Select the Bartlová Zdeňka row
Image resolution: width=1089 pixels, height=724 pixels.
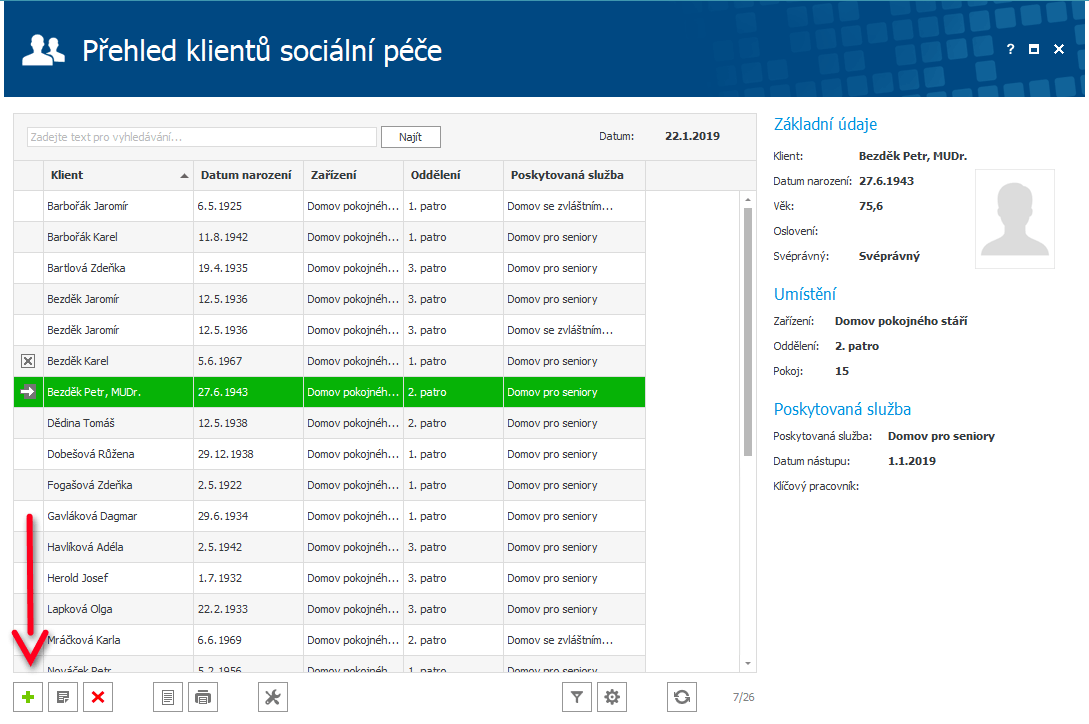tap(329, 268)
